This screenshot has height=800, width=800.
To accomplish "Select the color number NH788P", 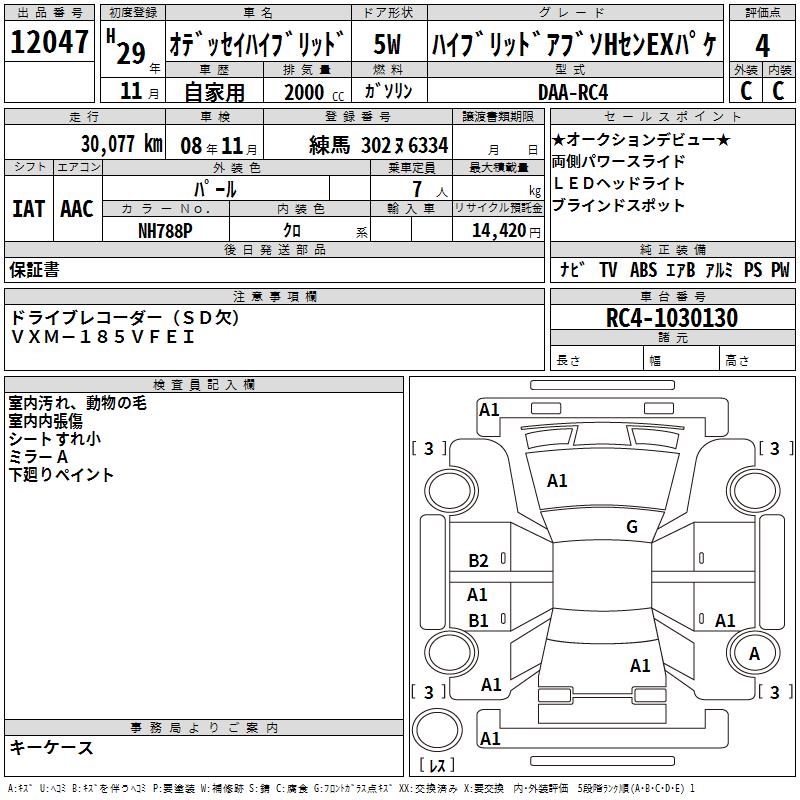I will [x=165, y=231].
